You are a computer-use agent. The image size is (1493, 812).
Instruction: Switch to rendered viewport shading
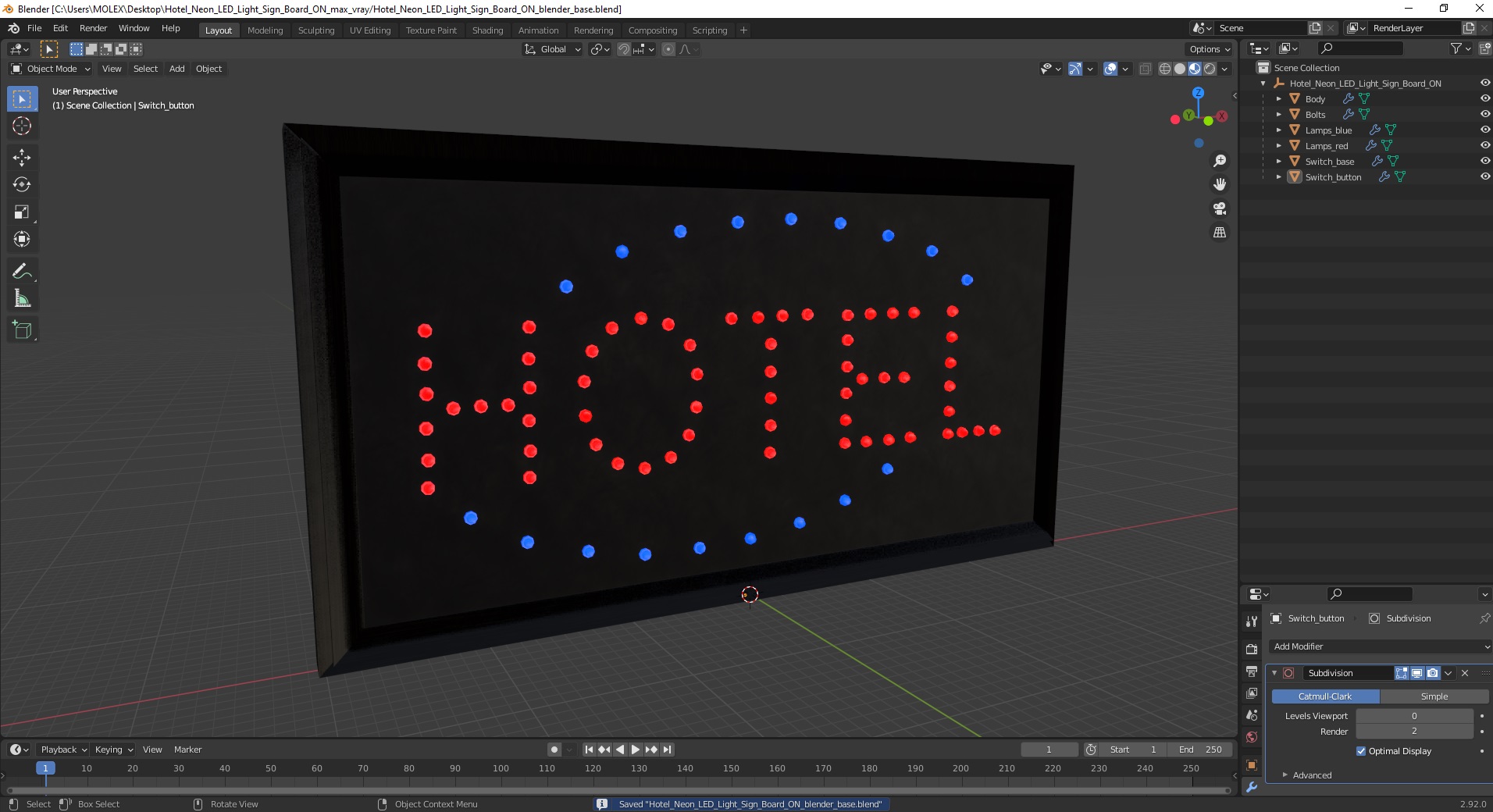(1210, 69)
